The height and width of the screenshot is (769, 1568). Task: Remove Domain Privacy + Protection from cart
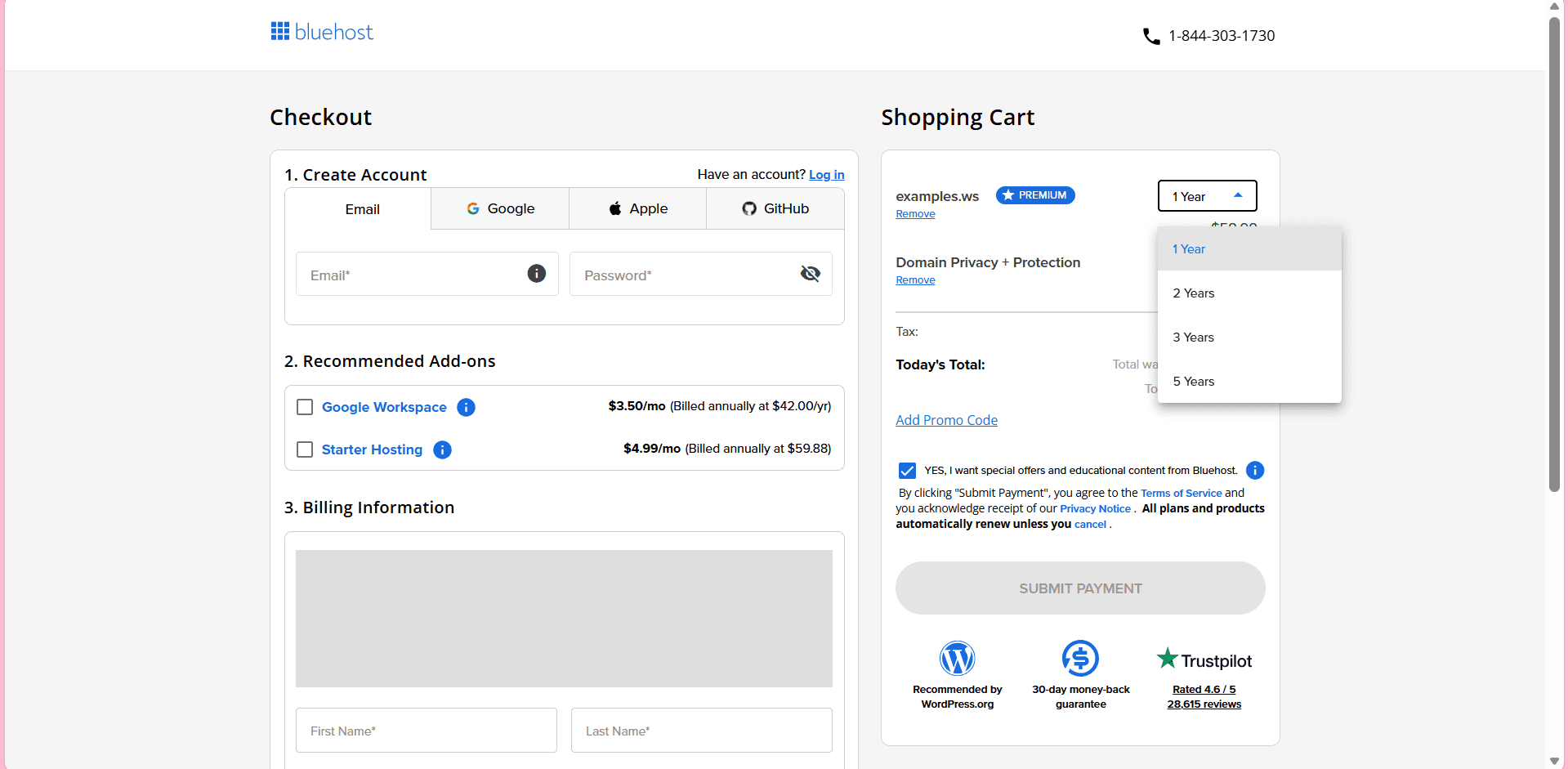[x=915, y=279]
